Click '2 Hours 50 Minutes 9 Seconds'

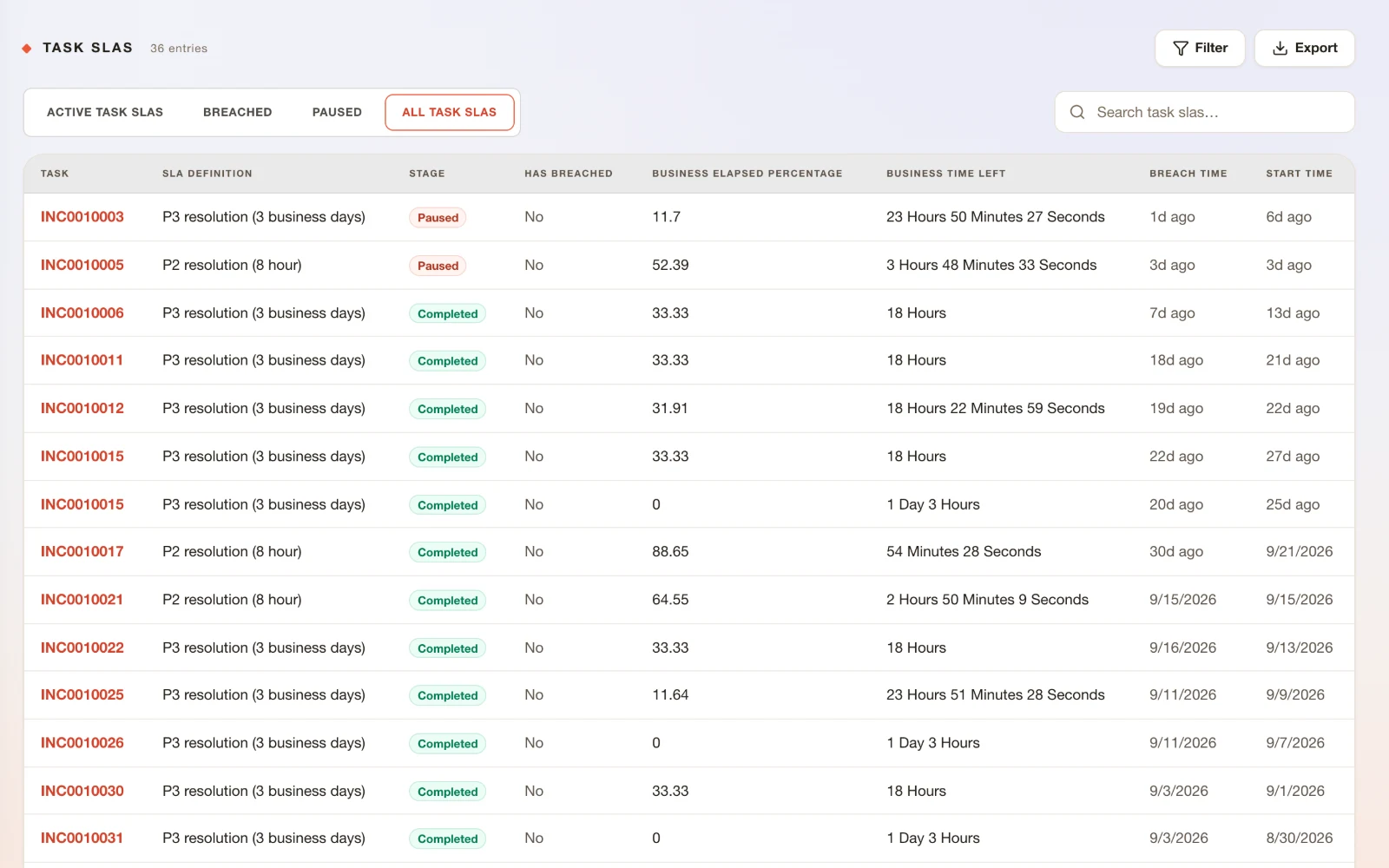tap(987, 599)
